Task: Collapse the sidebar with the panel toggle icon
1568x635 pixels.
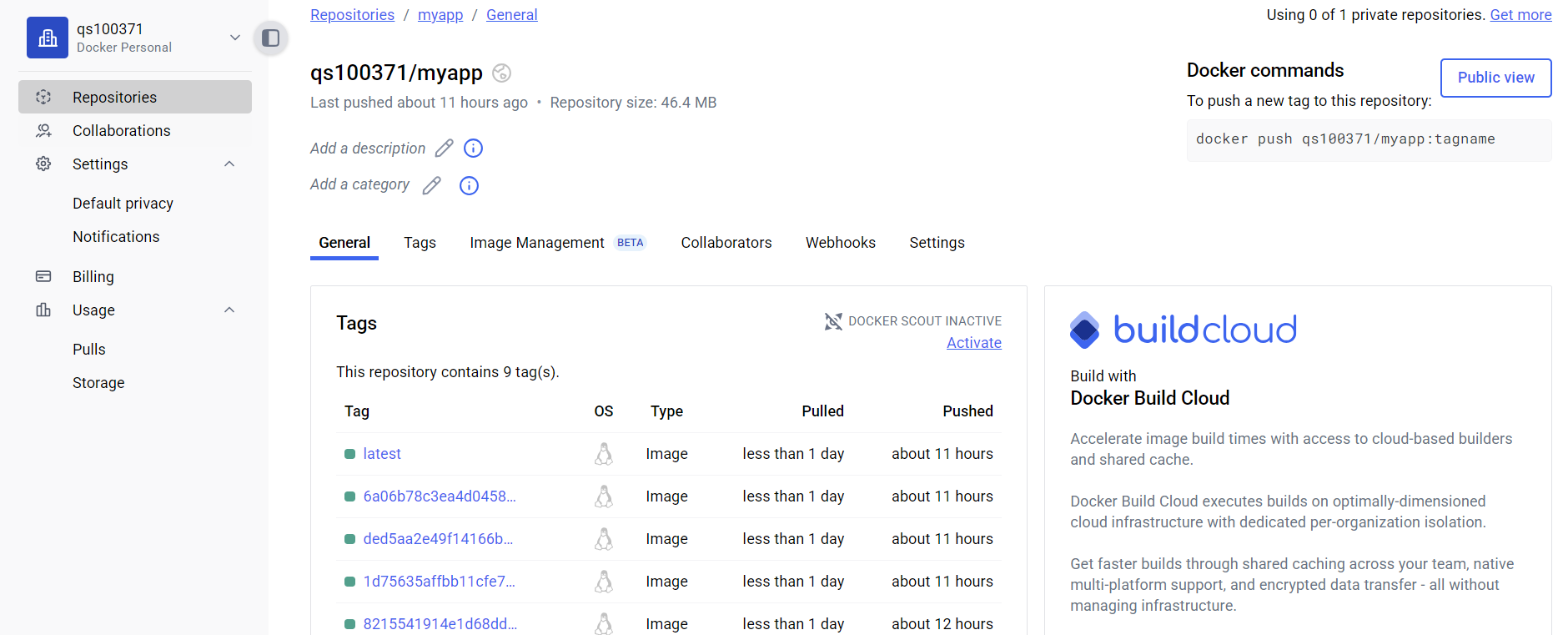Action: coord(270,38)
